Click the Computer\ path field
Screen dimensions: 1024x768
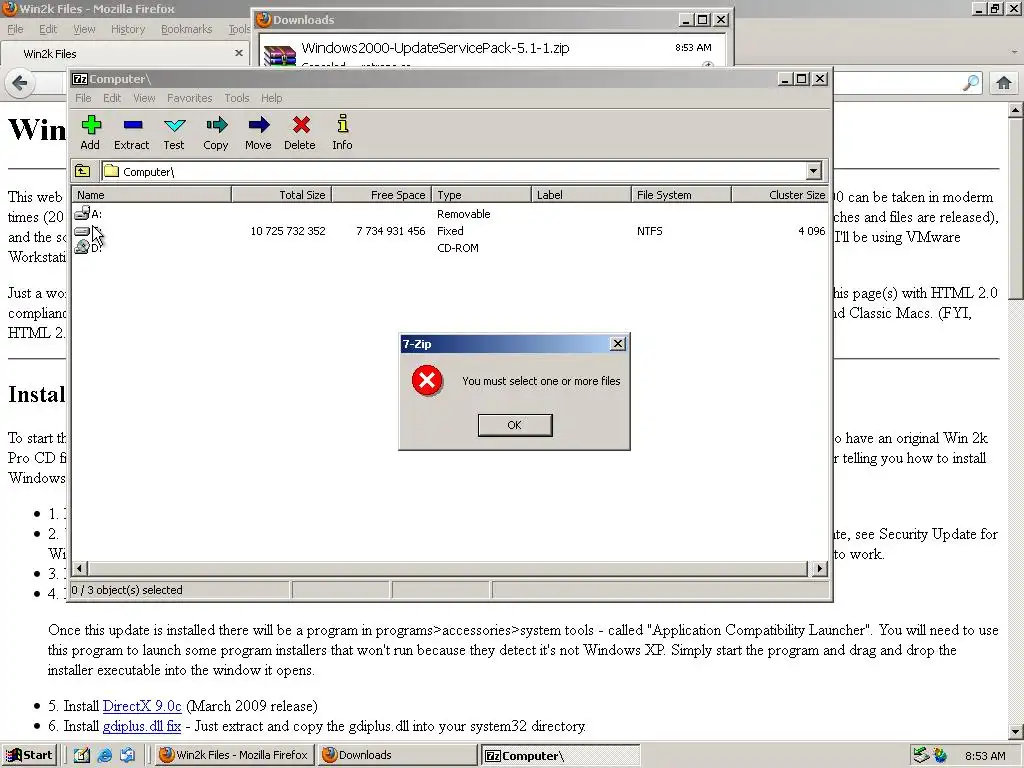(x=454, y=172)
